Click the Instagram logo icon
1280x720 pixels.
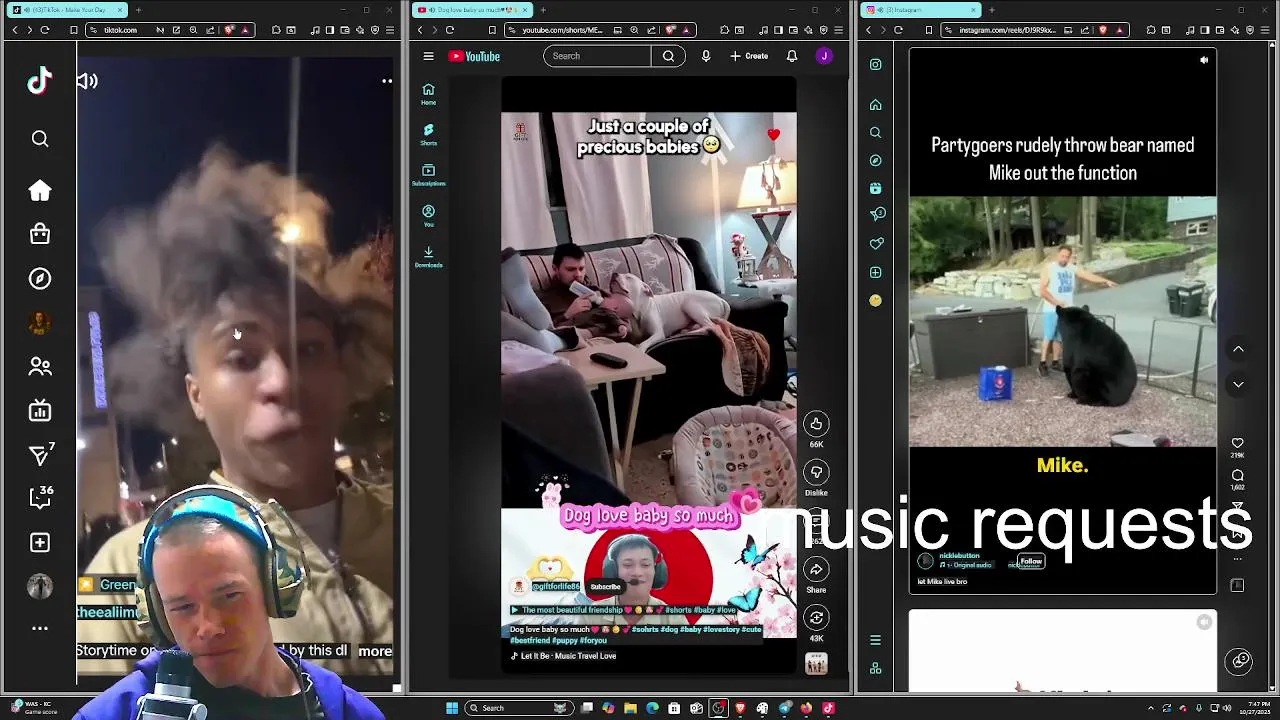point(876,65)
